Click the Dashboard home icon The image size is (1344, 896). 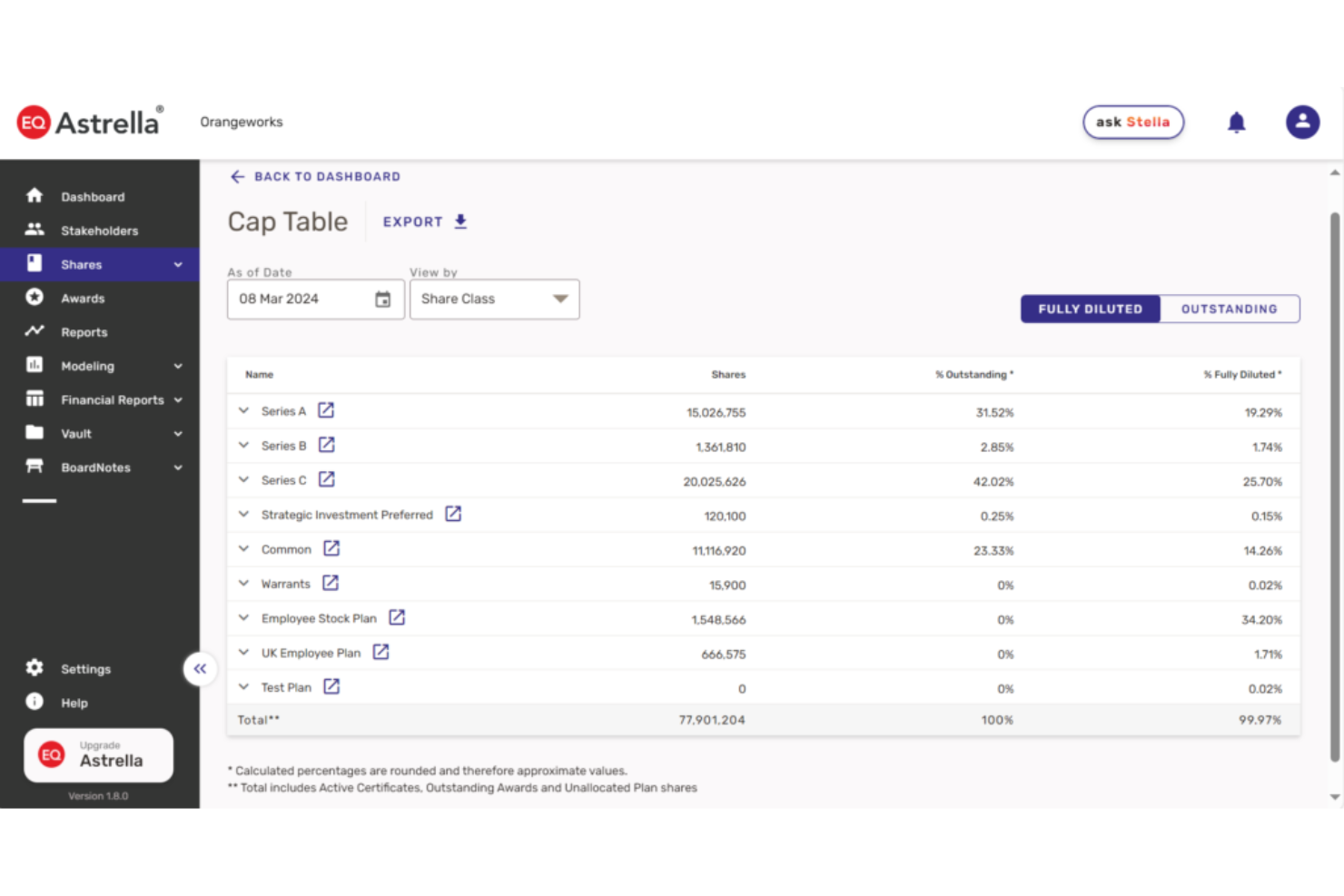(x=35, y=195)
